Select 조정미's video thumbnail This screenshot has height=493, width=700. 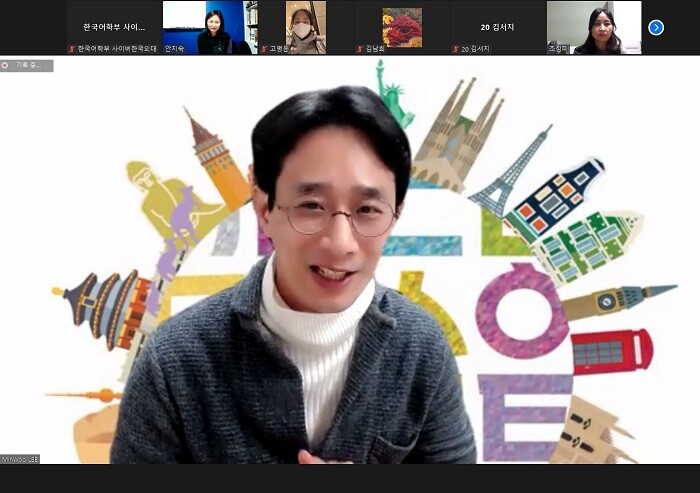tap(594, 28)
